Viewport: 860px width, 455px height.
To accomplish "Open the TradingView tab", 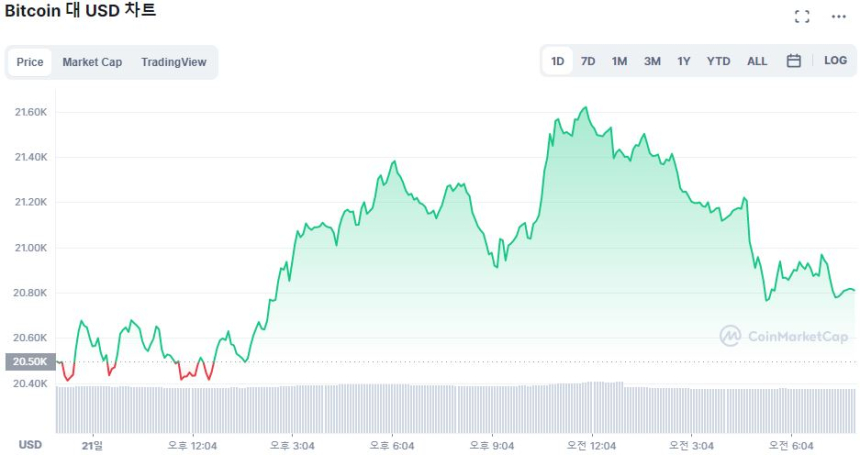I will coord(173,62).
